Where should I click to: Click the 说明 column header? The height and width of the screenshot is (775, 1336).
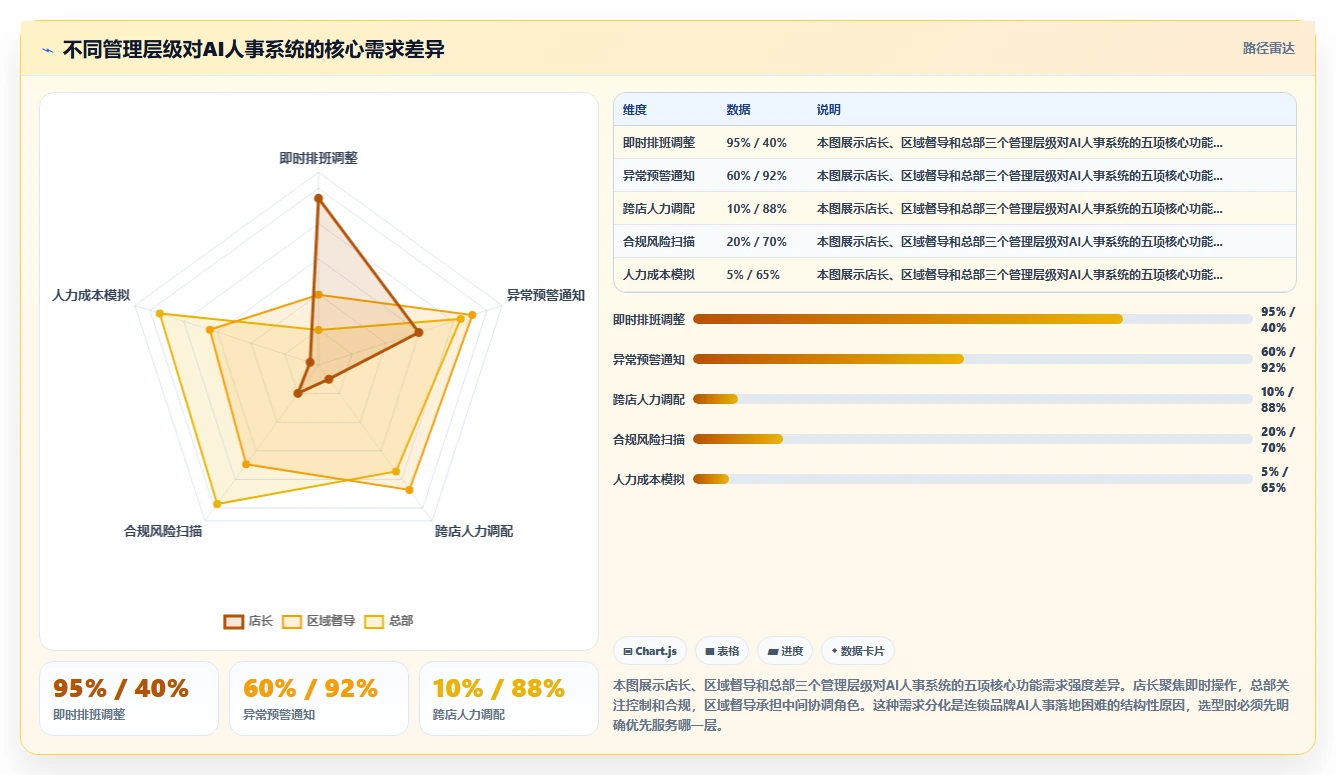[829, 110]
